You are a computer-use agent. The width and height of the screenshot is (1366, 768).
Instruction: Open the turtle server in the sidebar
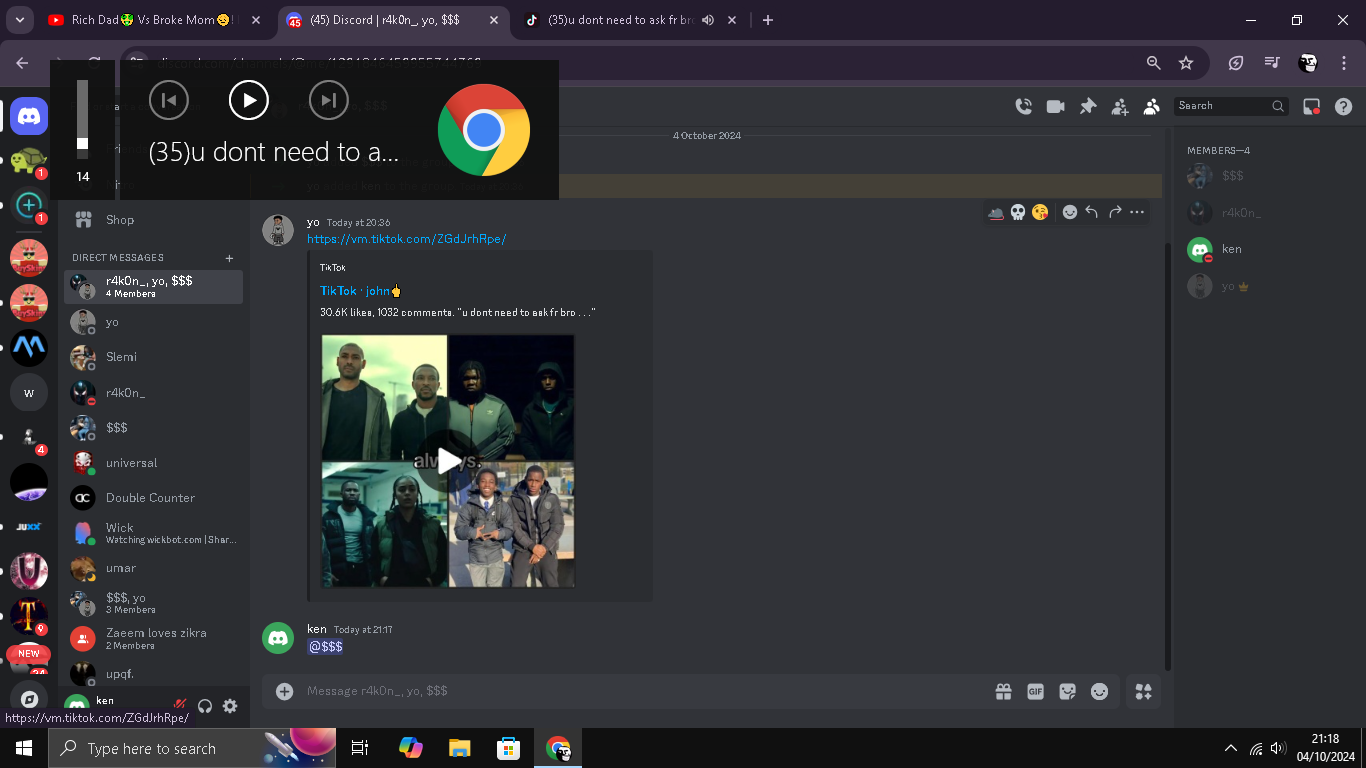29,161
